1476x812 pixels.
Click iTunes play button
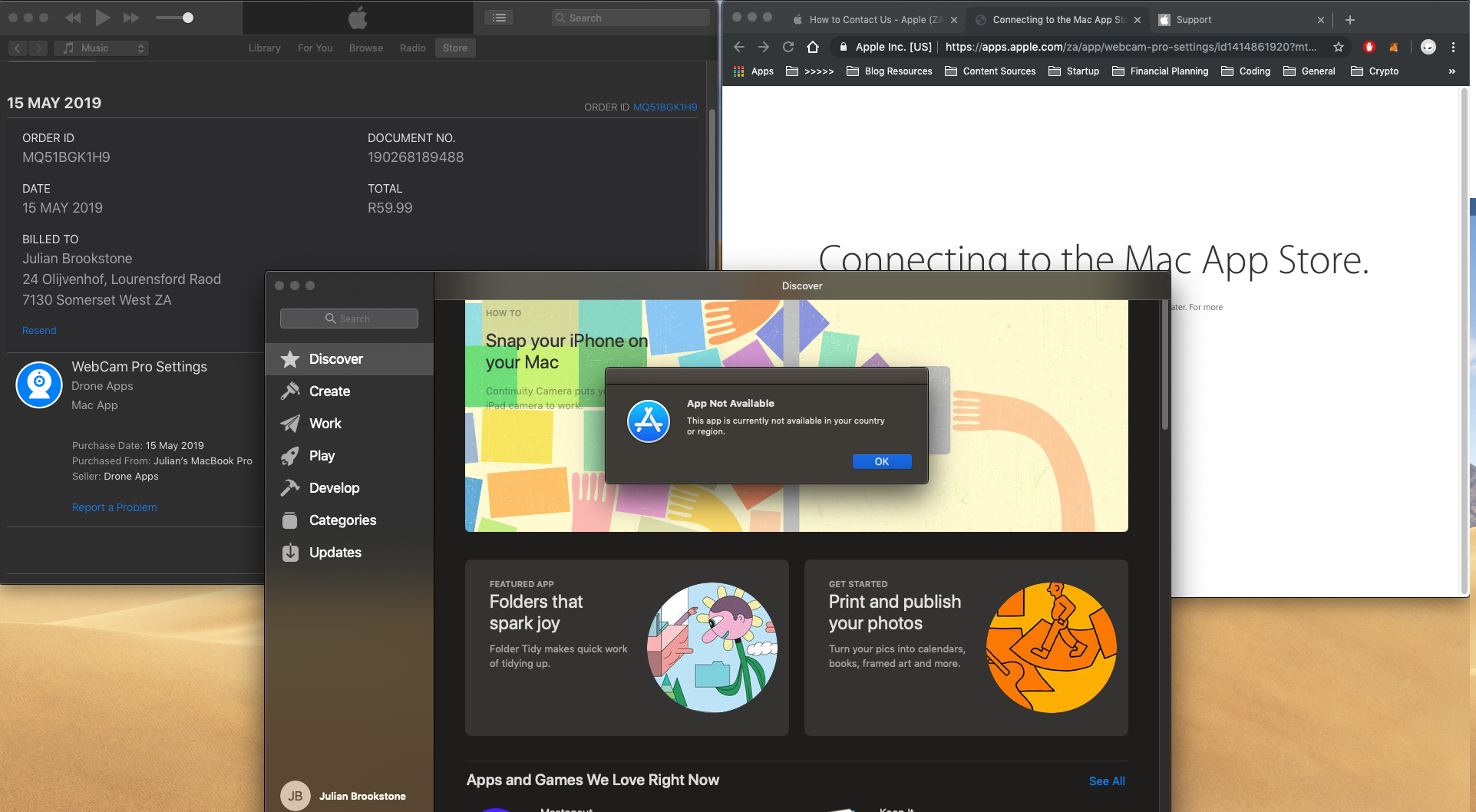[x=102, y=18]
